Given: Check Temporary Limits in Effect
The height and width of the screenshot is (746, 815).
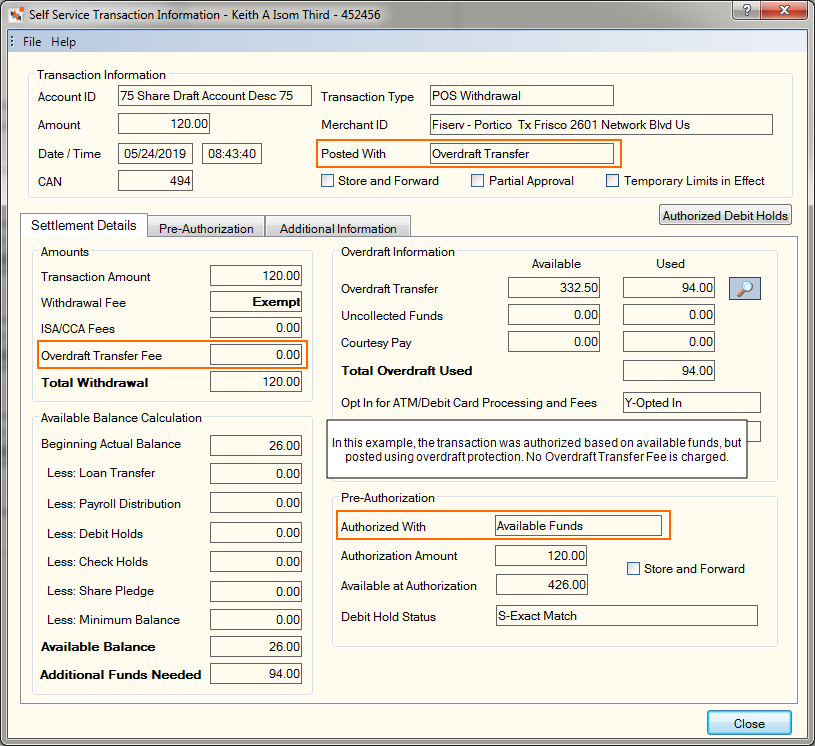Looking at the screenshot, I should pyautogui.click(x=612, y=180).
